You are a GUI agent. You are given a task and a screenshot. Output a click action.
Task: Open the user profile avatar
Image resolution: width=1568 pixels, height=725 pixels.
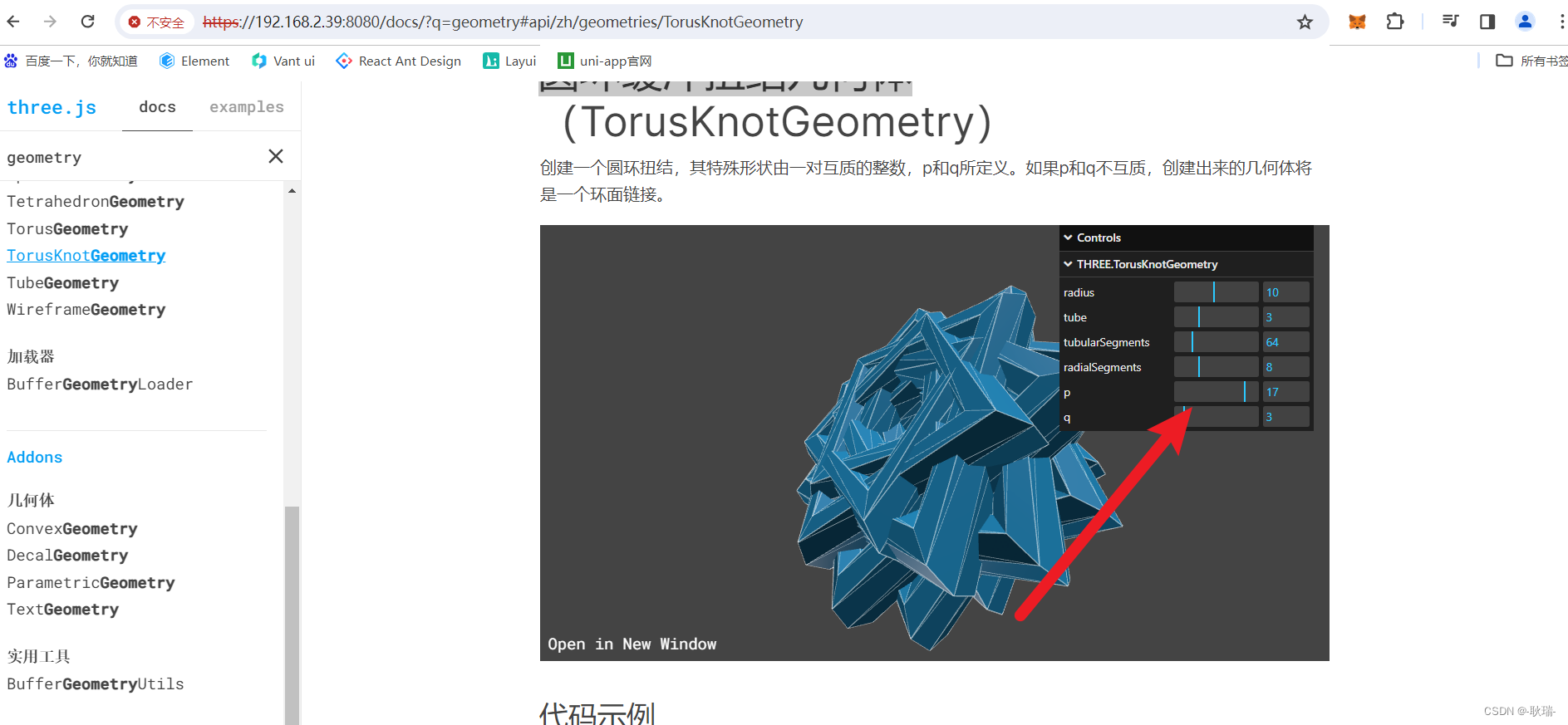(1525, 22)
